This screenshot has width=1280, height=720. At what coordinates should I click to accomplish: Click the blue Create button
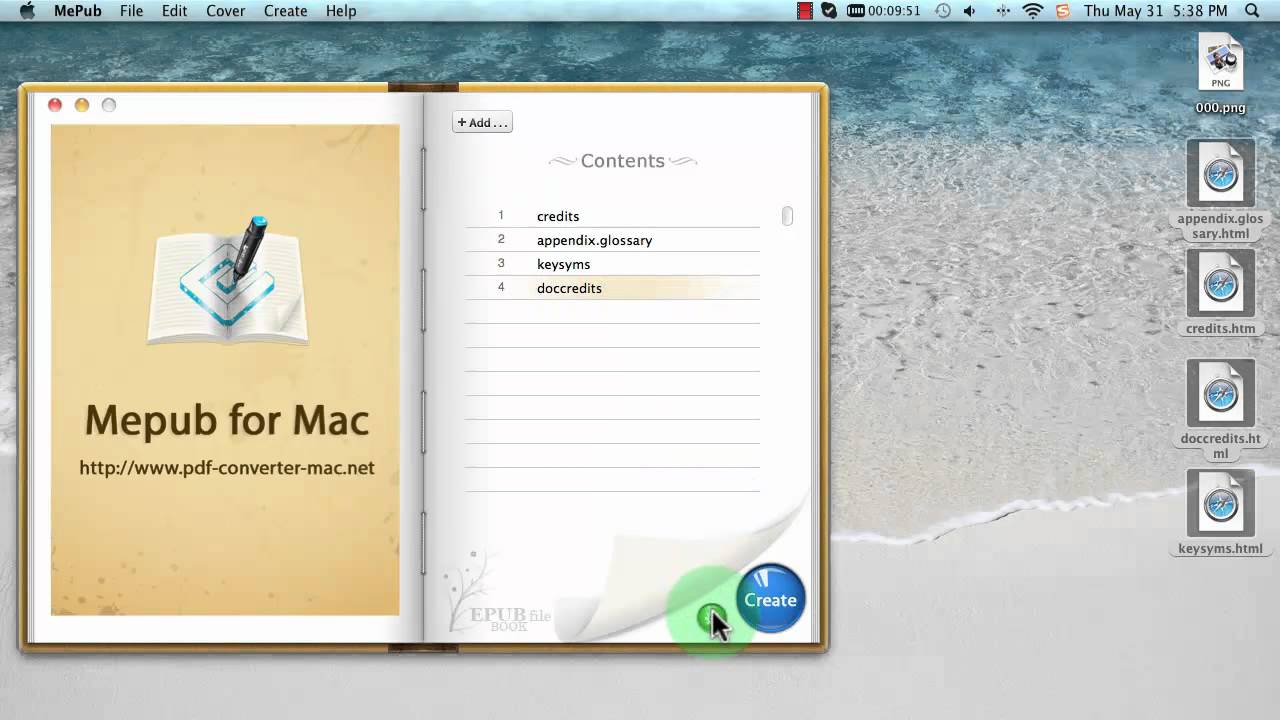coord(771,599)
